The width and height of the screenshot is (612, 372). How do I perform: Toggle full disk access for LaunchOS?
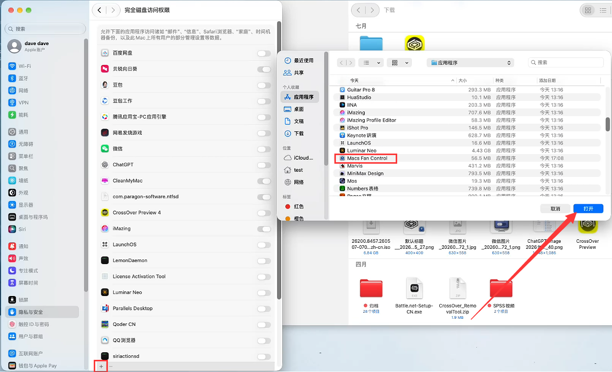[264, 245]
